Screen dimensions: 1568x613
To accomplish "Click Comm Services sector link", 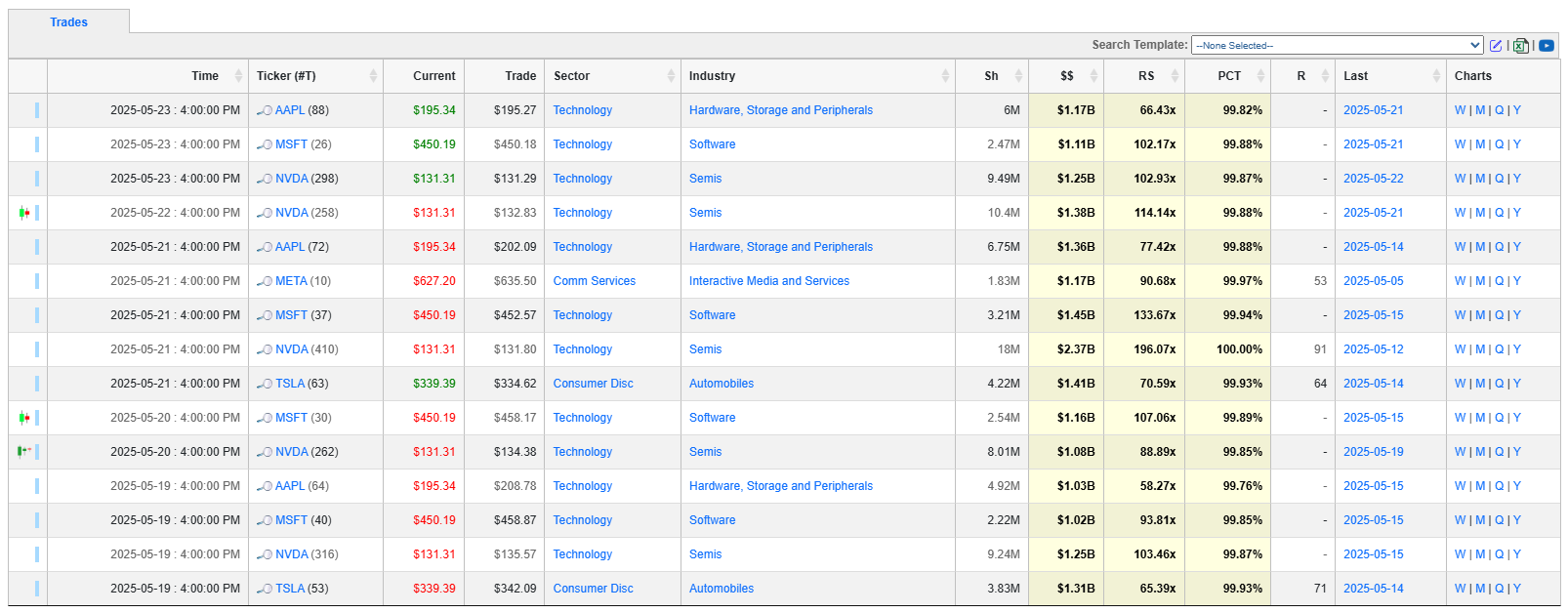I will tap(594, 281).
